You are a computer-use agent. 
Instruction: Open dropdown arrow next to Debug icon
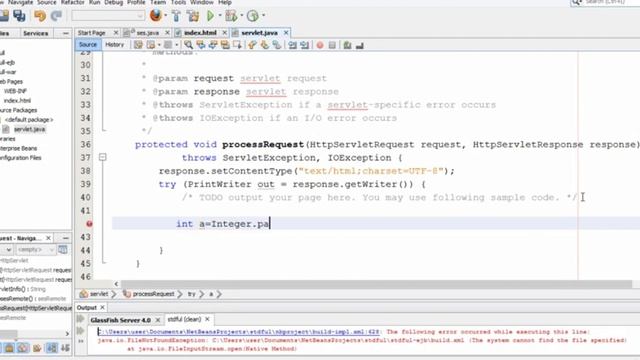[241, 16]
